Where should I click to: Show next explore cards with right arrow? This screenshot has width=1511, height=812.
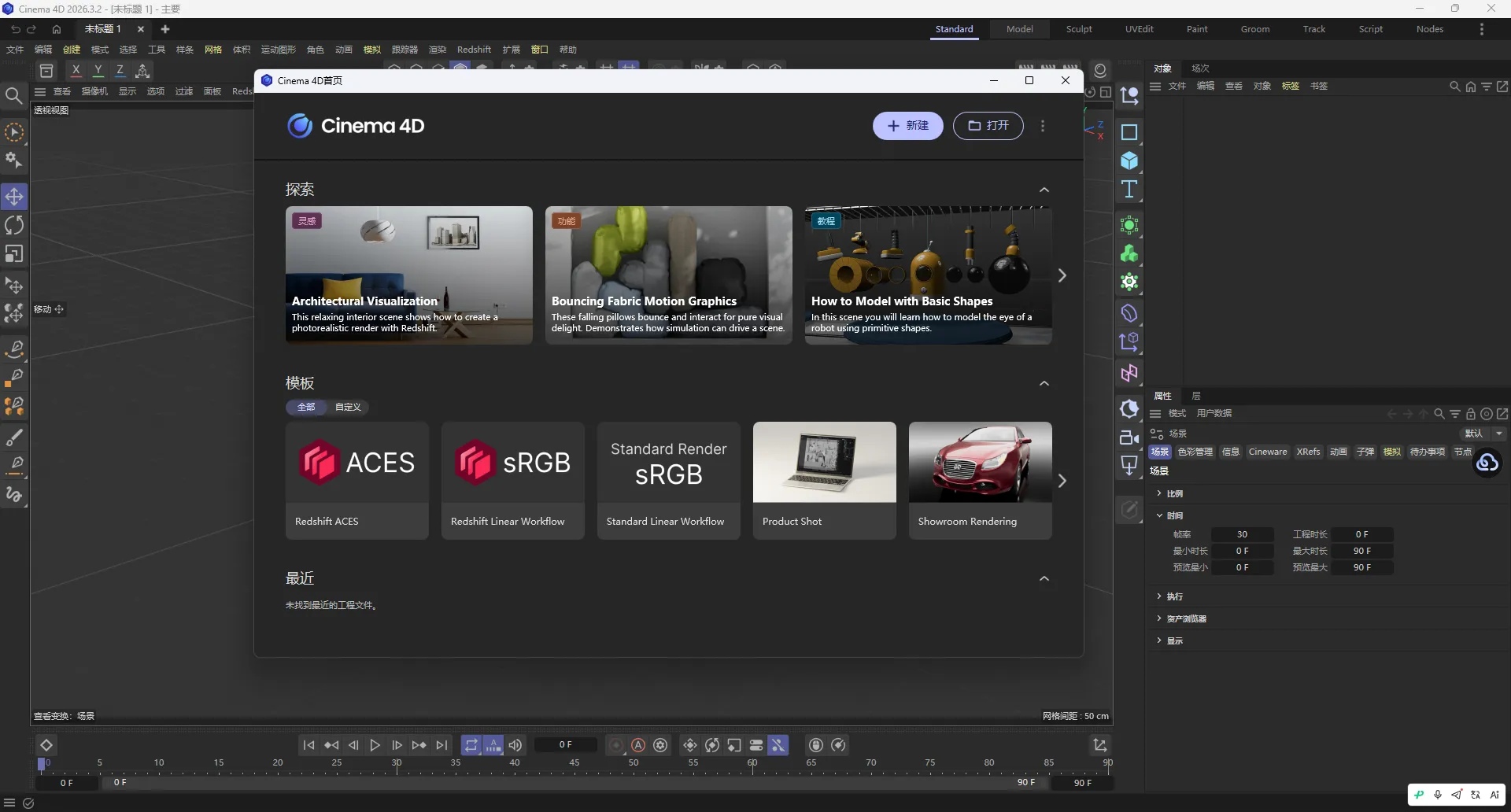(1062, 275)
